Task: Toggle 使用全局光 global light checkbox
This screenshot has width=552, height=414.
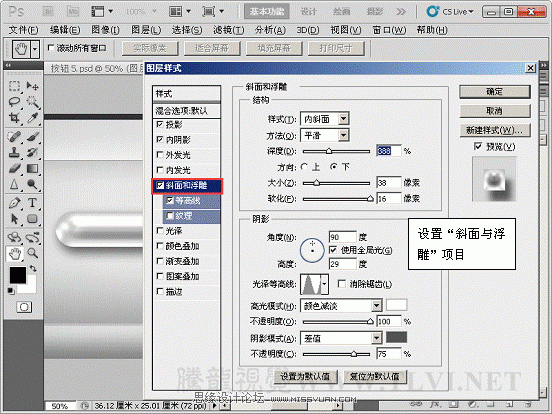Action: tap(333, 250)
